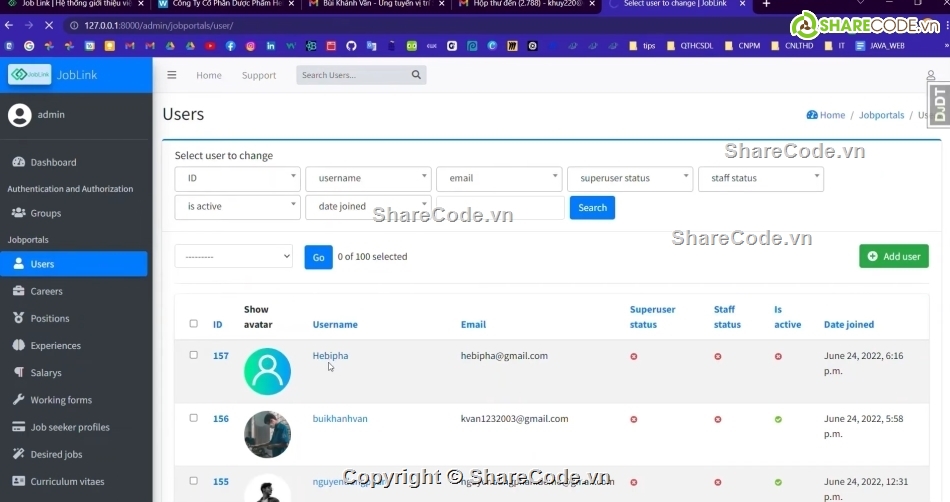
Task: Check the box for user 156
Action: point(193,418)
